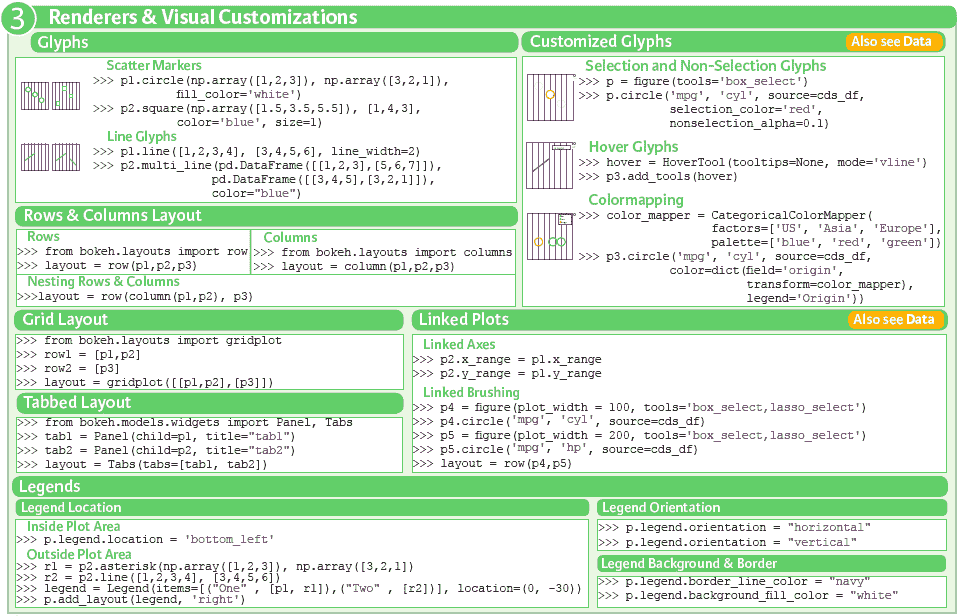Click the Linked Brushing heading
This screenshot has width=961, height=616.
click(x=471, y=393)
